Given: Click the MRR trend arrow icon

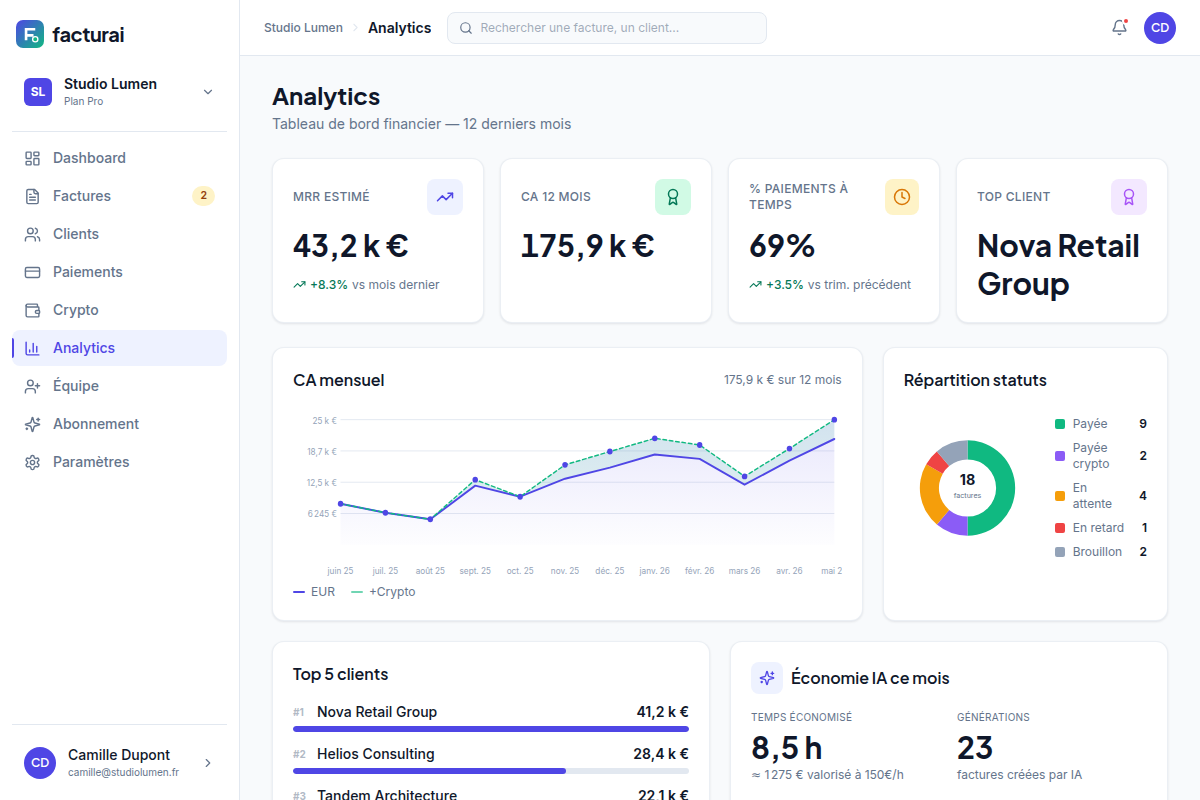Looking at the screenshot, I should [x=445, y=197].
